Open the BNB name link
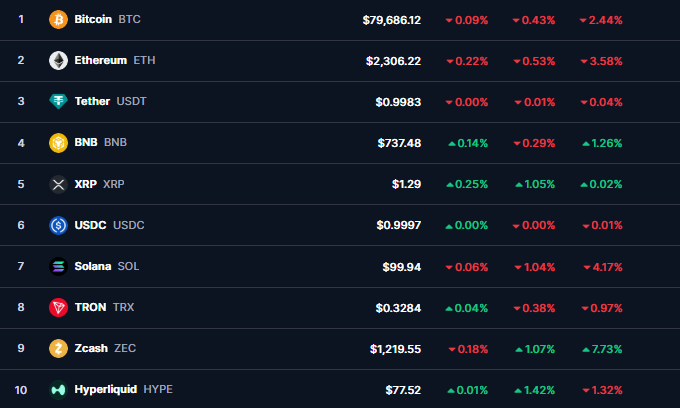Screen dimensions: 680x408 click(86, 142)
